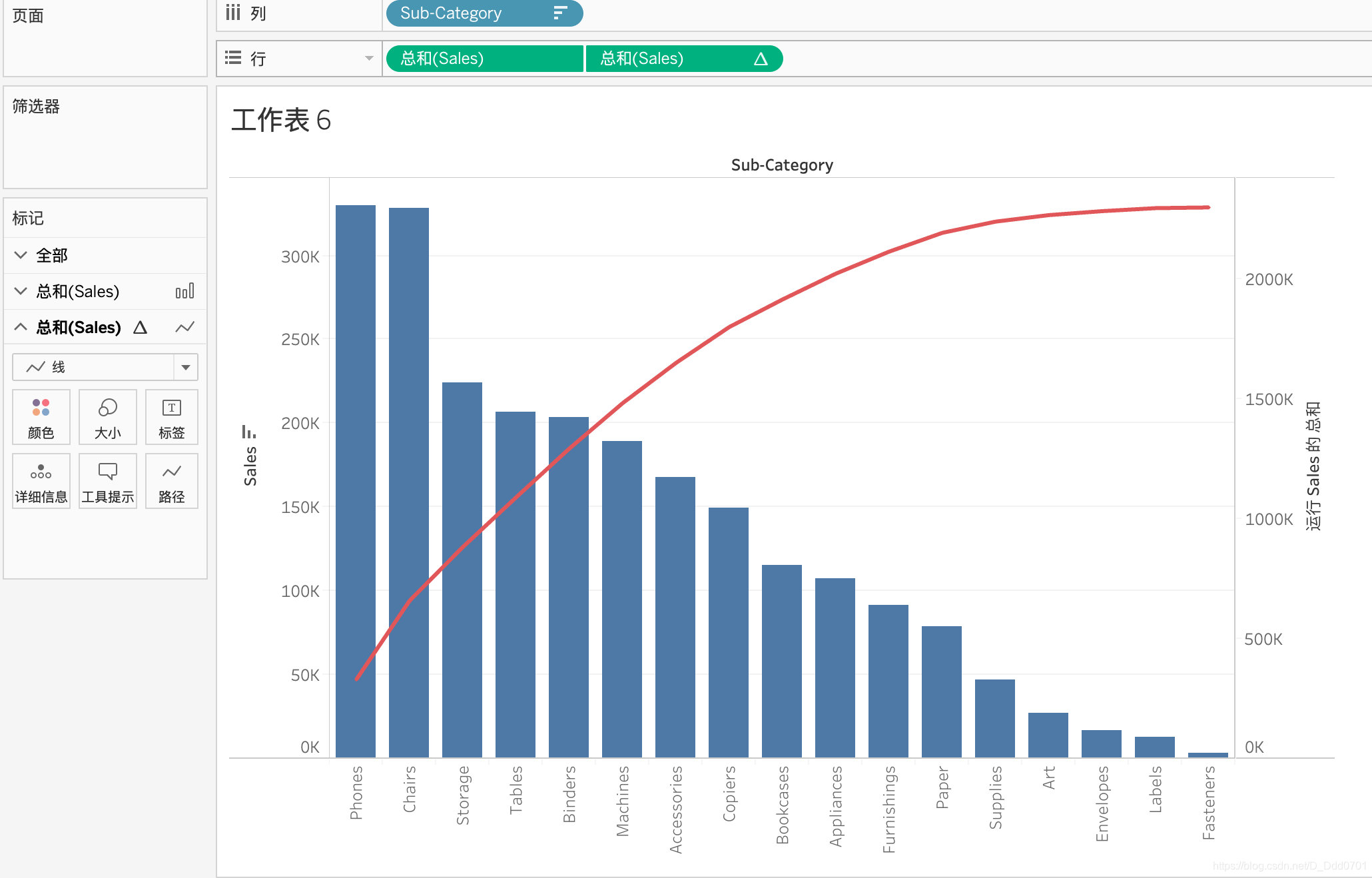Viewport: 1372px width, 878px height.
Task: Click the first 总和(Sales) pill on Rows shelf
Action: click(x=484, y=59)
